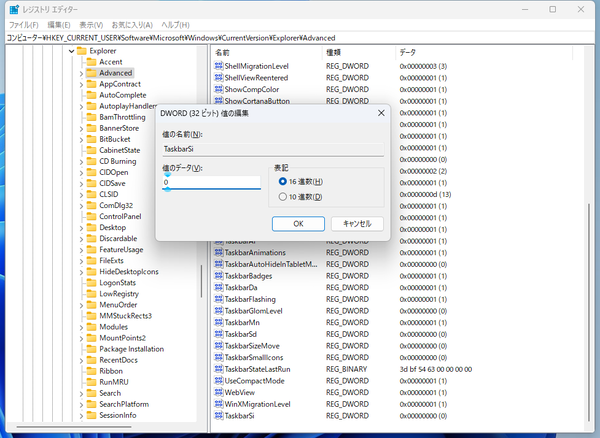
Task: Click the REG_BINARY type cell
Action: 346,369
